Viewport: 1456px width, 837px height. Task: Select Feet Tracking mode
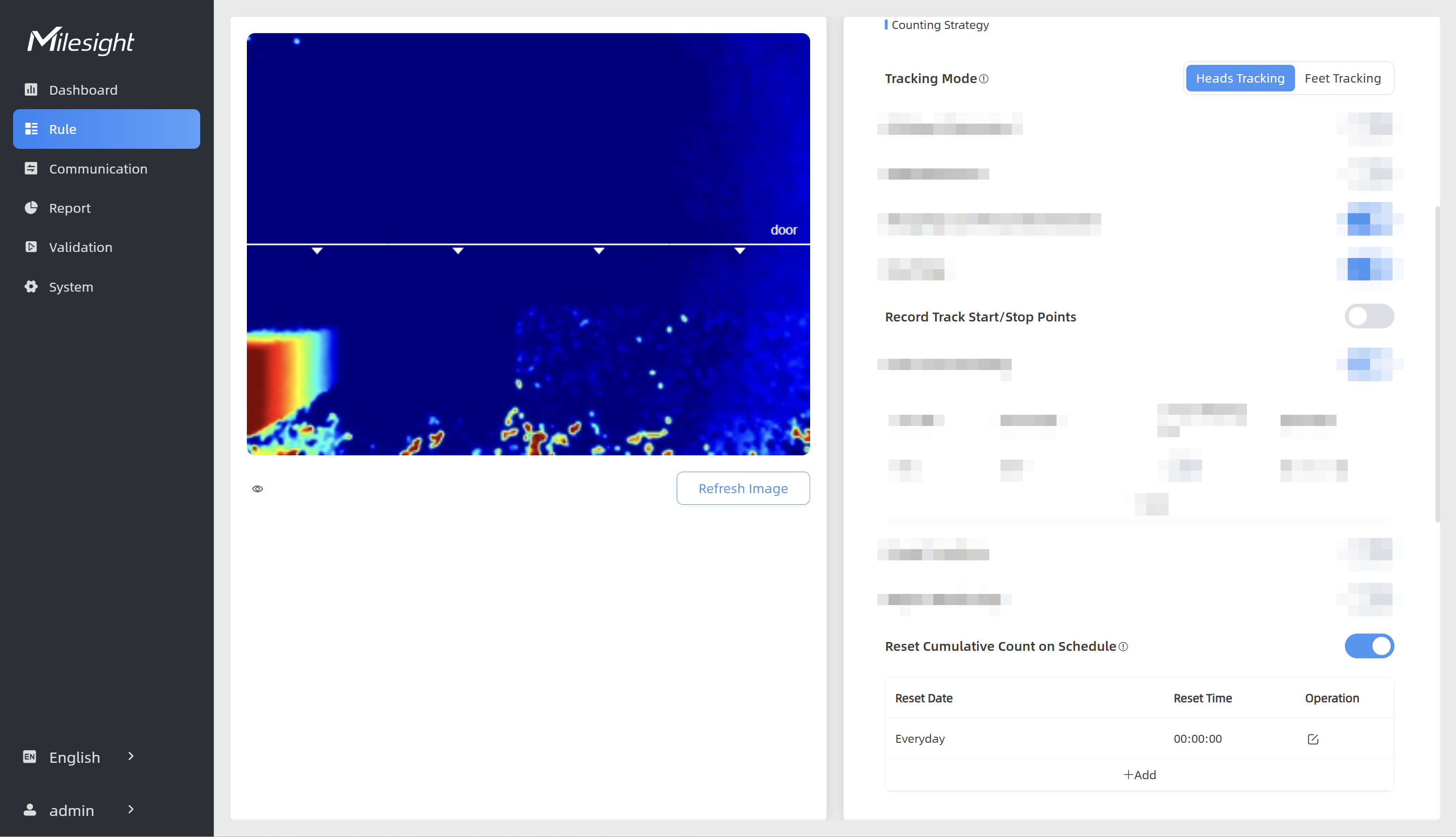point(1342,78)
